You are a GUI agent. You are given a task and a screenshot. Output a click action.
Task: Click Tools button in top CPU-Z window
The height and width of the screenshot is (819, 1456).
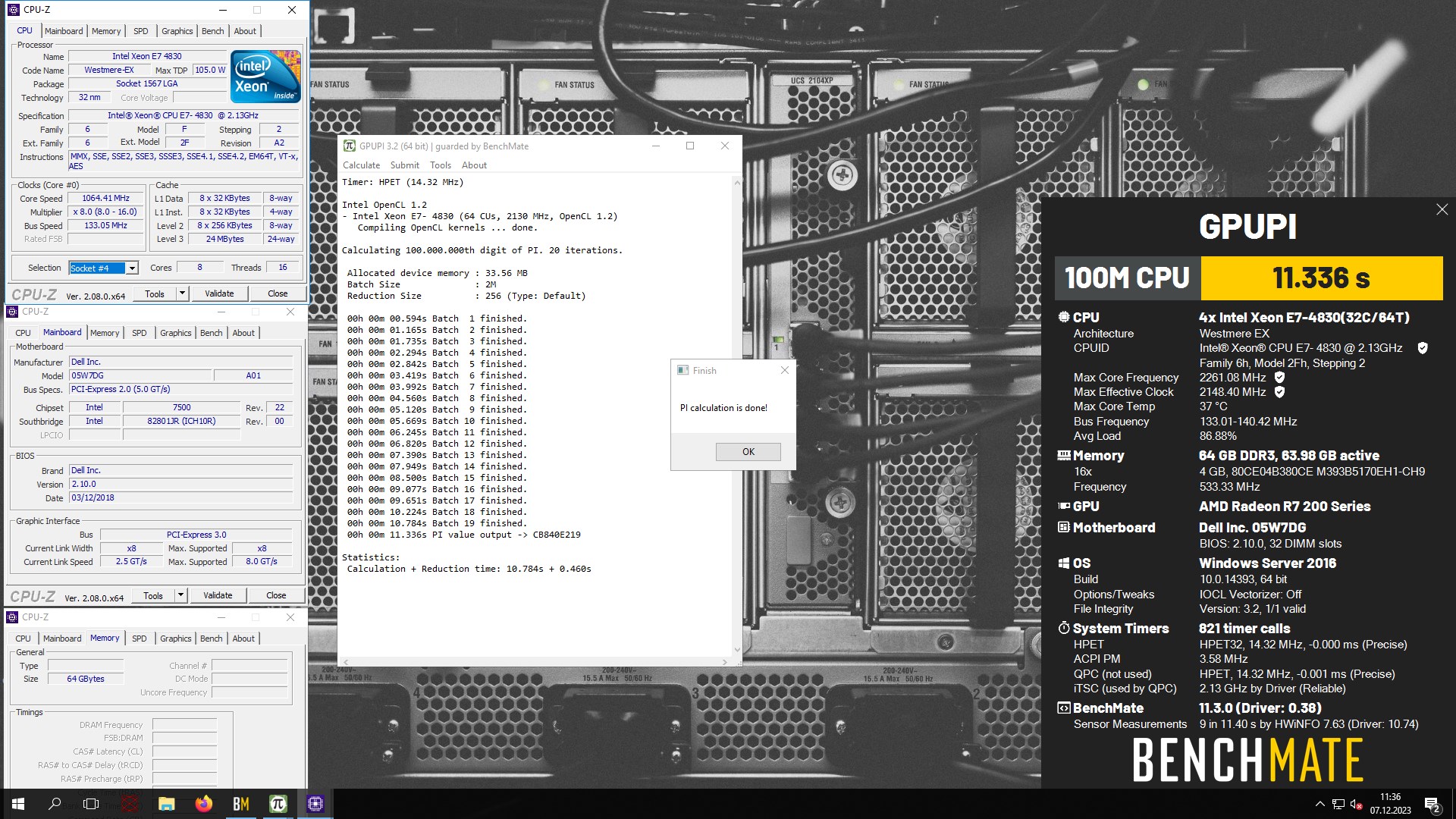[x=155, y=293]
